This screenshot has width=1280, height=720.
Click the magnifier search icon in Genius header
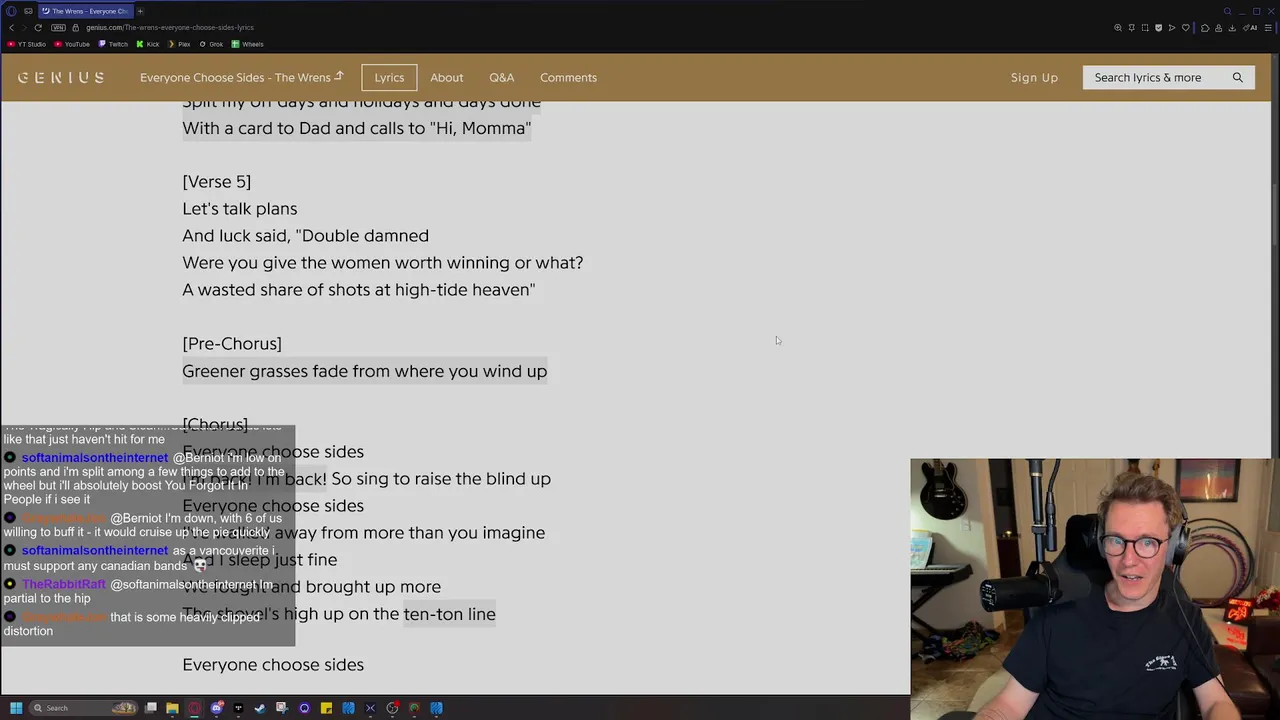coord(1238,77)
